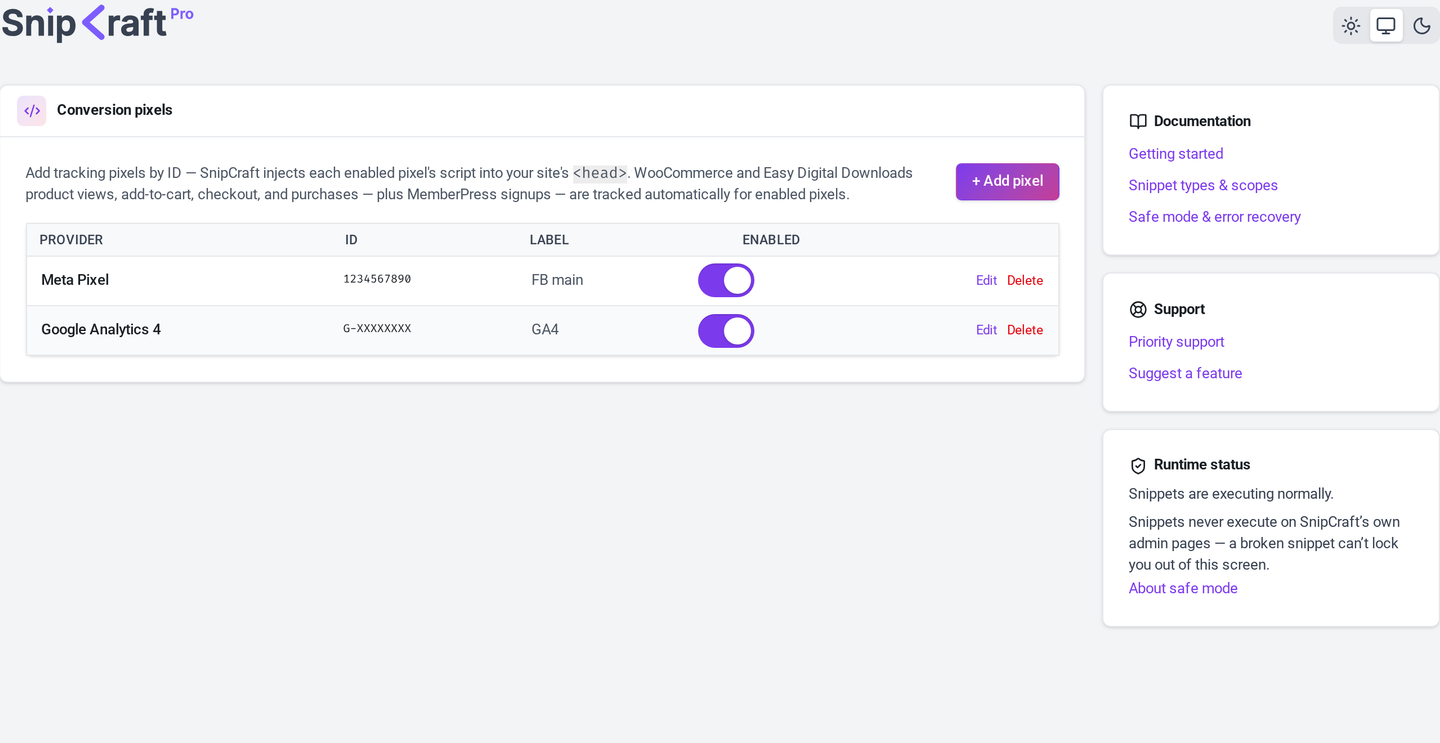1440x743 pixels.
Task: Click the Runtime status shield icon
Action: 1138,465
